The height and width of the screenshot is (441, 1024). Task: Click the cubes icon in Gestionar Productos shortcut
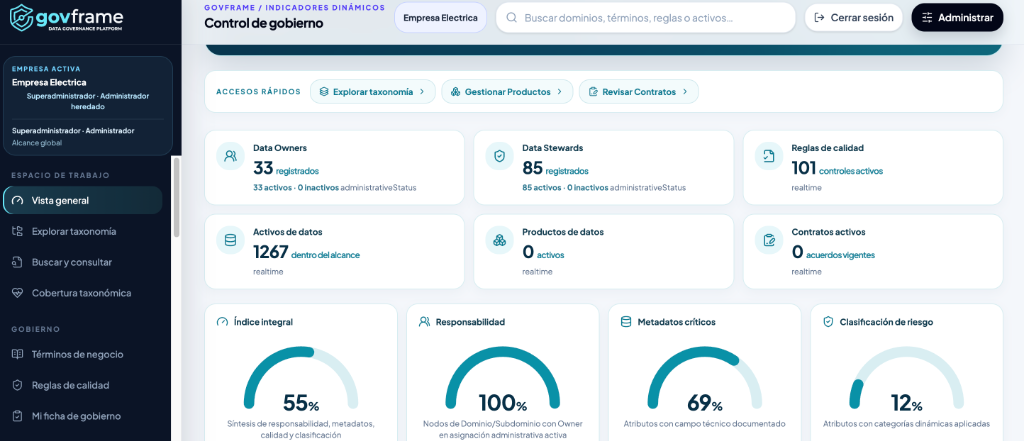[456, 91]
